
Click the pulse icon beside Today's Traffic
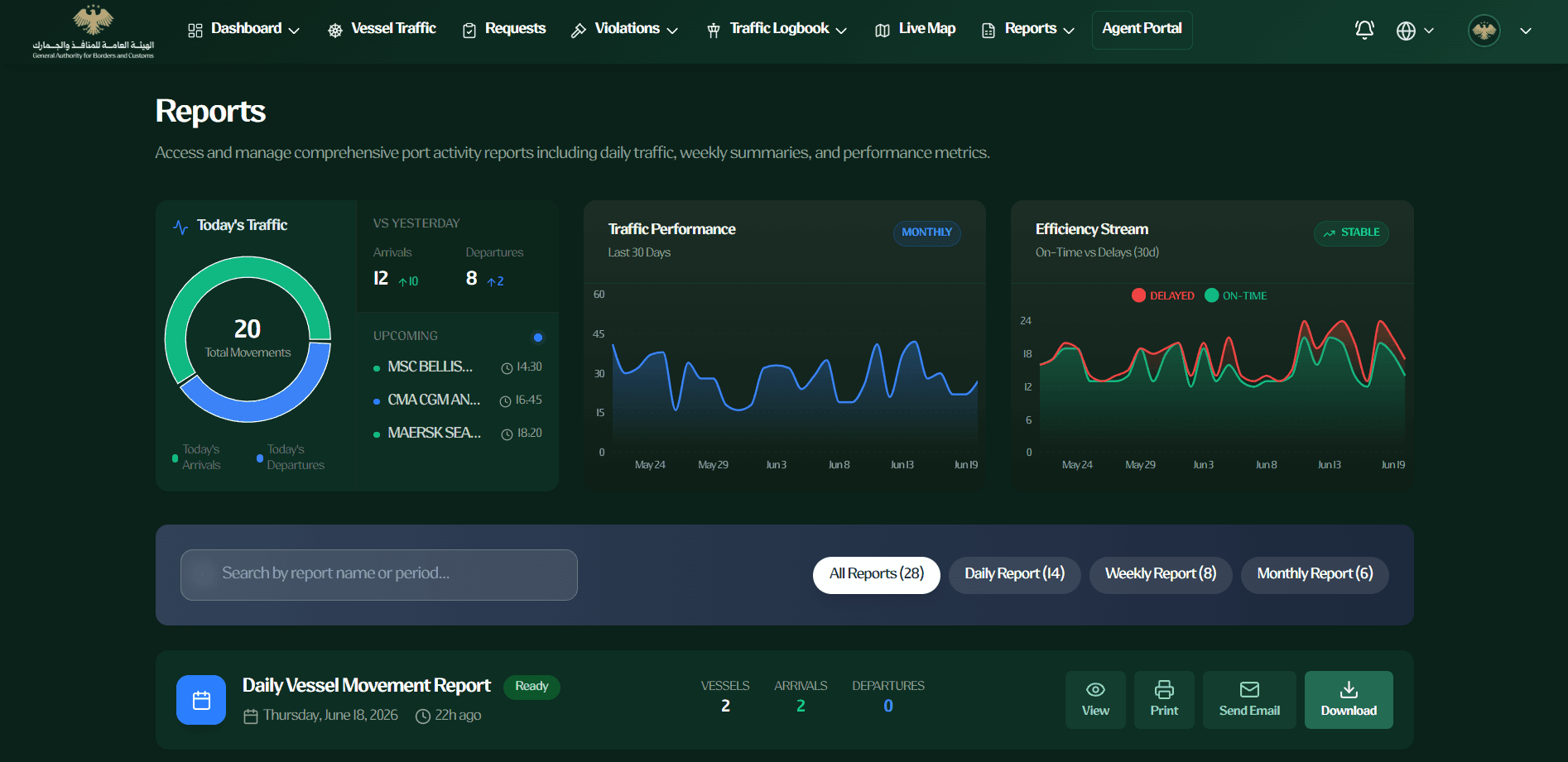[x=180, y=226]
